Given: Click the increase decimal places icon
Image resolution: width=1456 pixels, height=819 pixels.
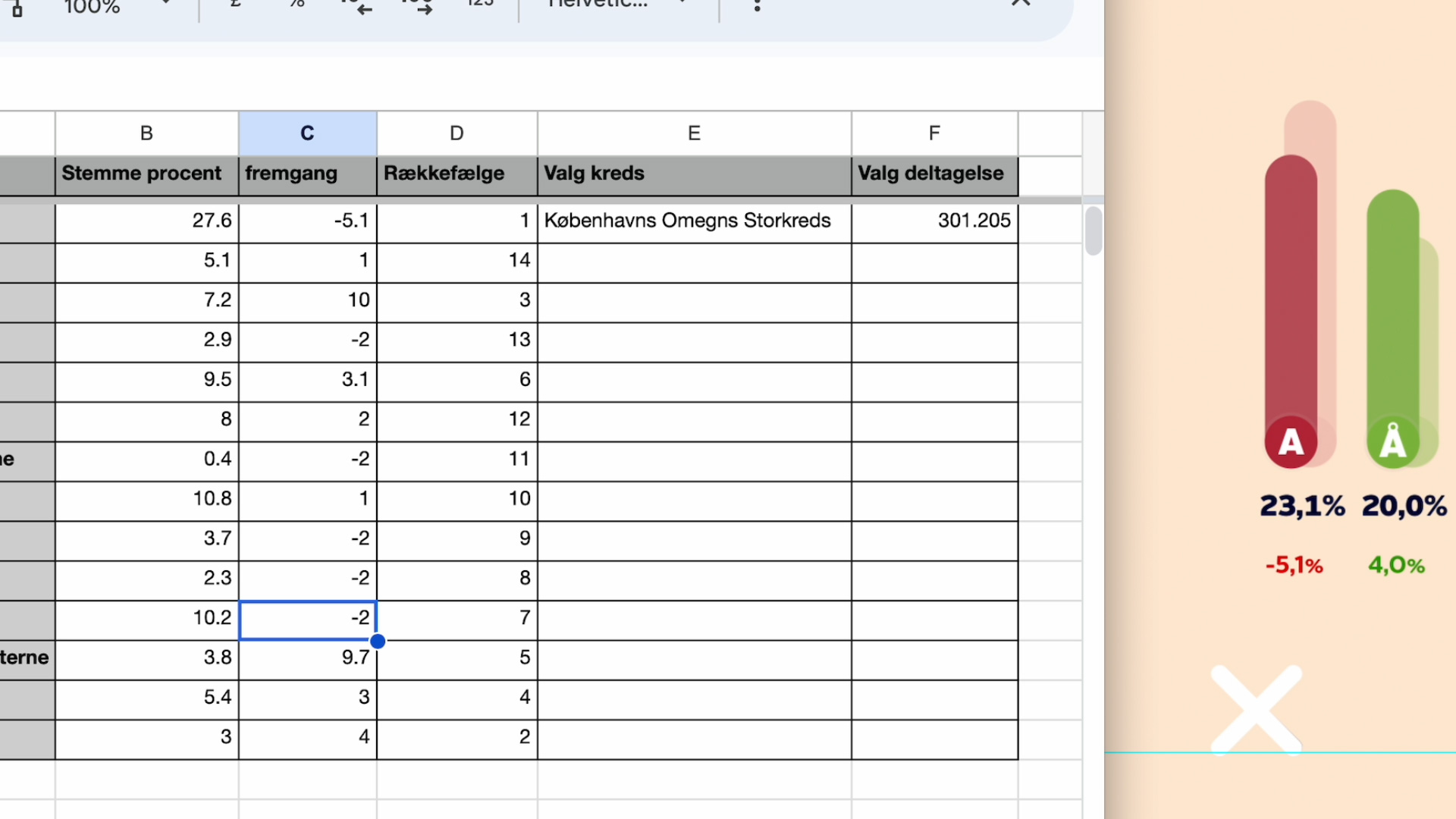Looking at the screenshot, I should pyautogui.click(x=417, y=6).
